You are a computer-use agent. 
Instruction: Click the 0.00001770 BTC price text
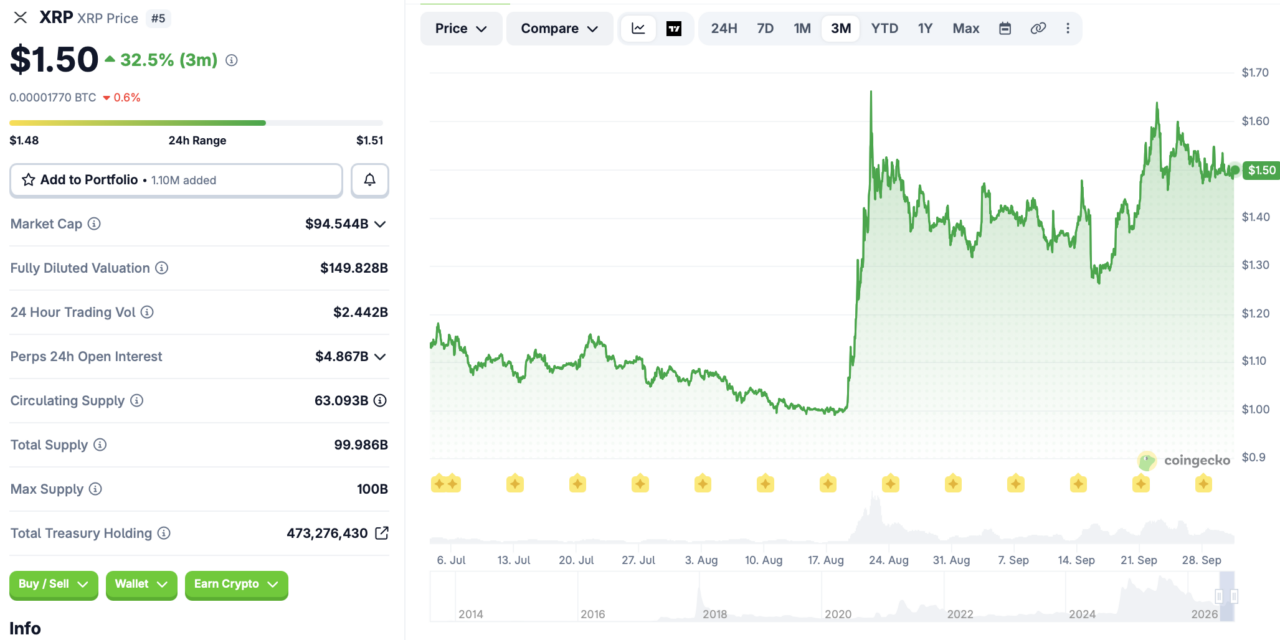[53, 97]
